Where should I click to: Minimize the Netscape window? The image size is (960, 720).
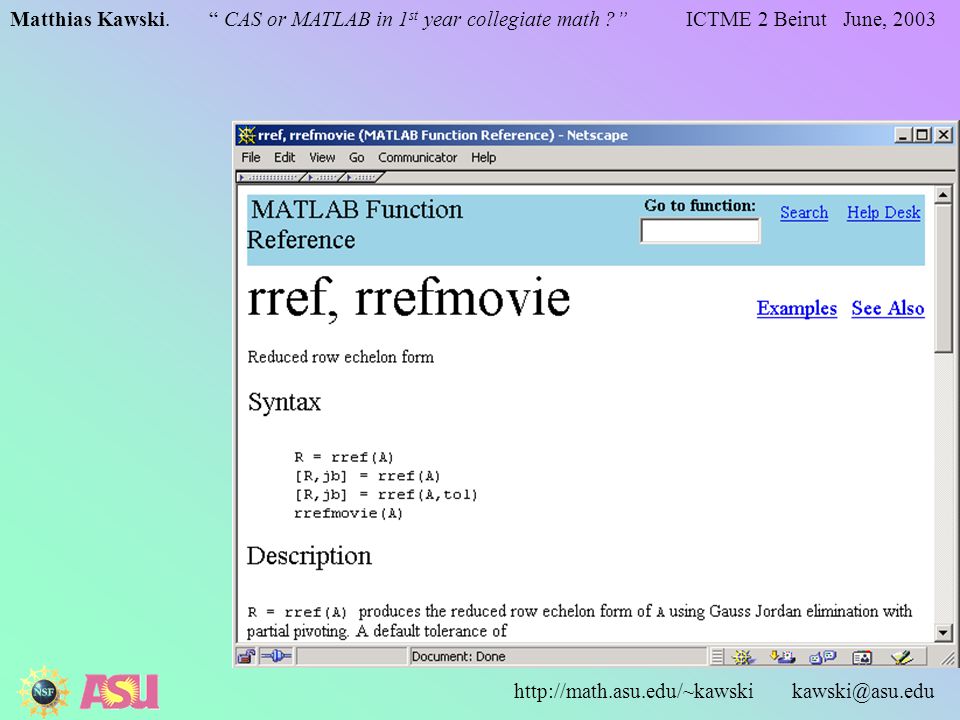902,135
